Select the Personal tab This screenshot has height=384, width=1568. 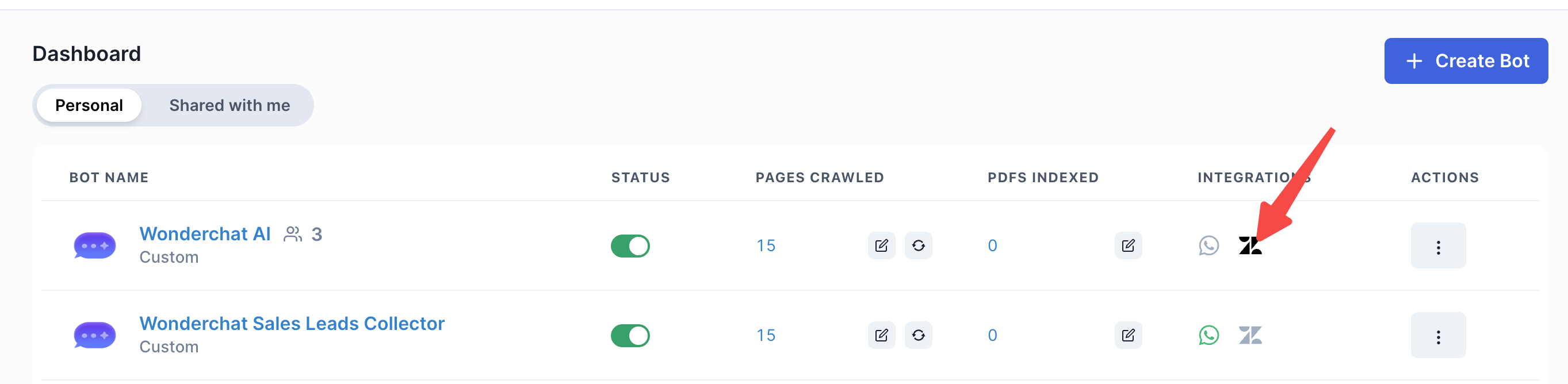pyautogui.click(x=89, y=106)
